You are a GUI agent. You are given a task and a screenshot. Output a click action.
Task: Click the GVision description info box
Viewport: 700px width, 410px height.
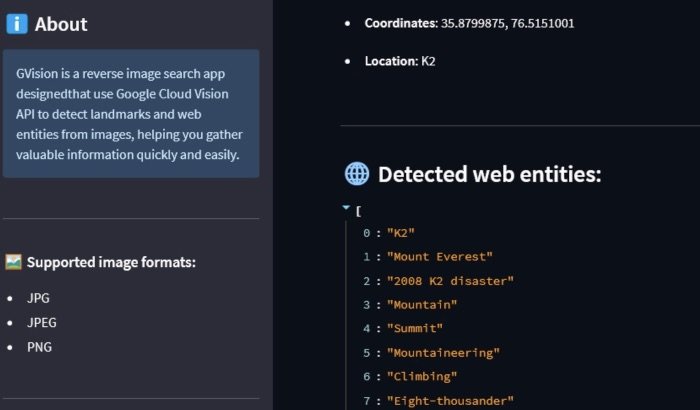131,113
